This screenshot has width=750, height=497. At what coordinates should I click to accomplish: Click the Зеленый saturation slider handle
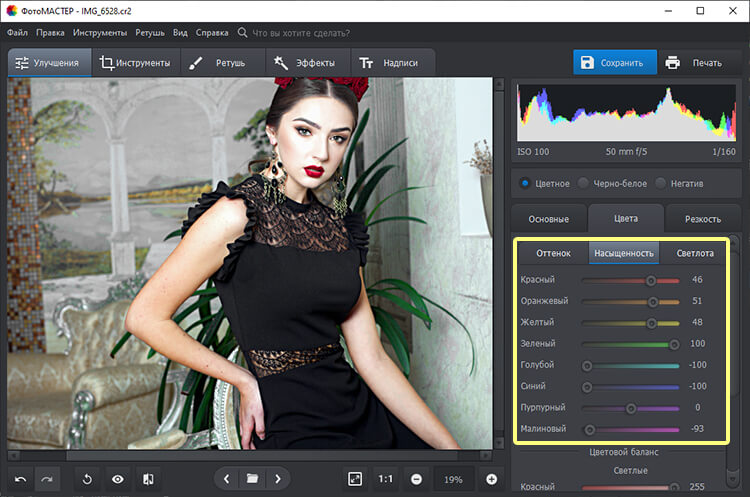tap(675, 344)
